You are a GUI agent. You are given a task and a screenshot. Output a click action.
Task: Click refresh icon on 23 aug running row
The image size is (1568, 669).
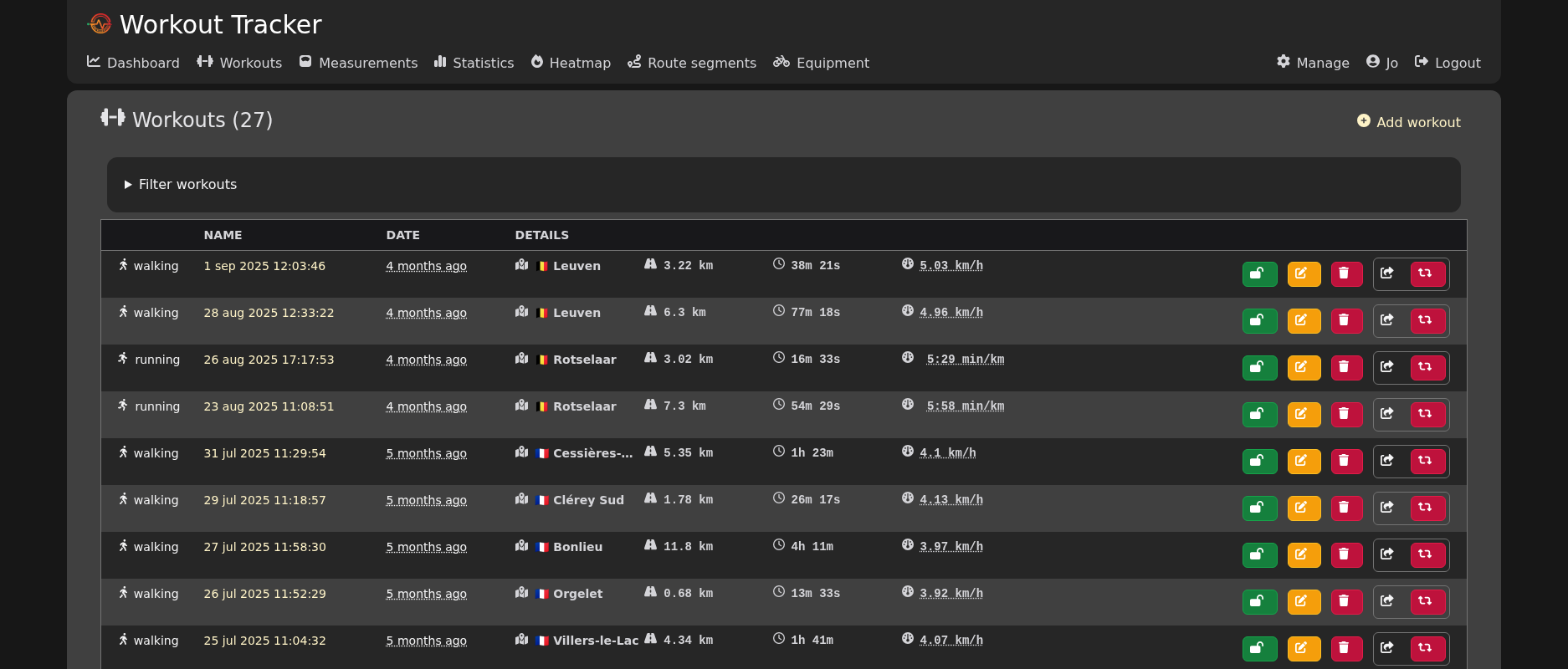coord(1427,415)
